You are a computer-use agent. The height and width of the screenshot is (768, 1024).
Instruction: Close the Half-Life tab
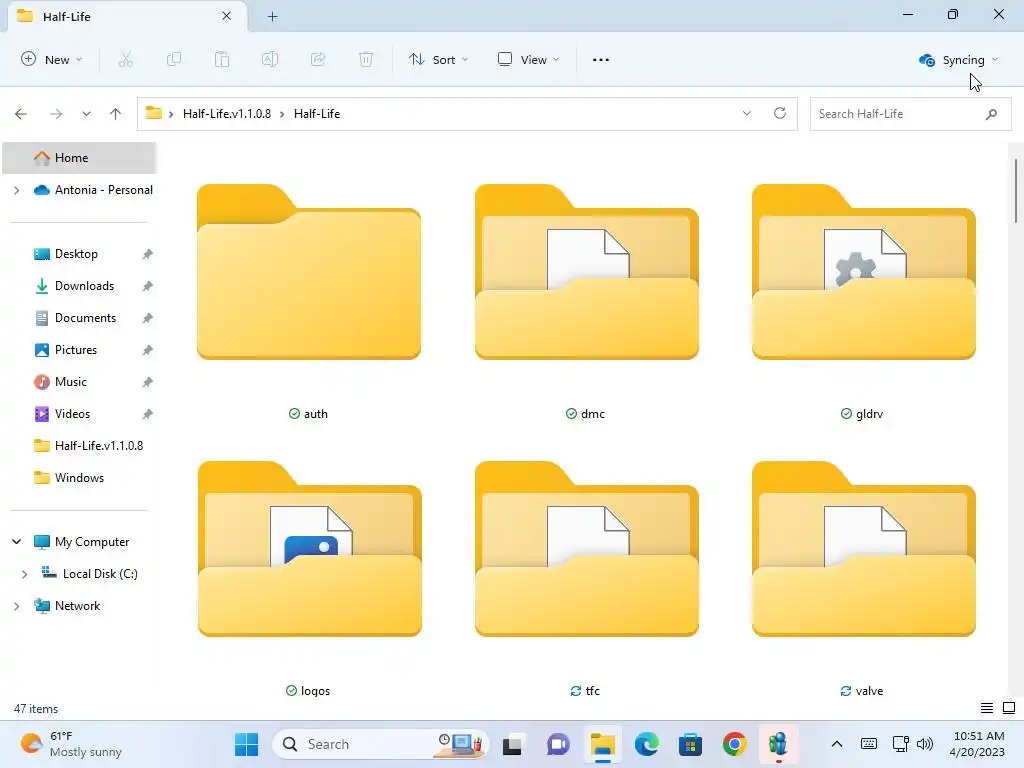(x=227, y=16)
